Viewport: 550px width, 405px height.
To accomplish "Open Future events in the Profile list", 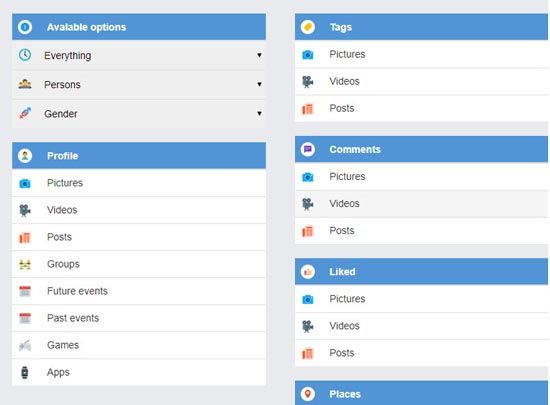I will pyautogui.click(x=139, y=291).
